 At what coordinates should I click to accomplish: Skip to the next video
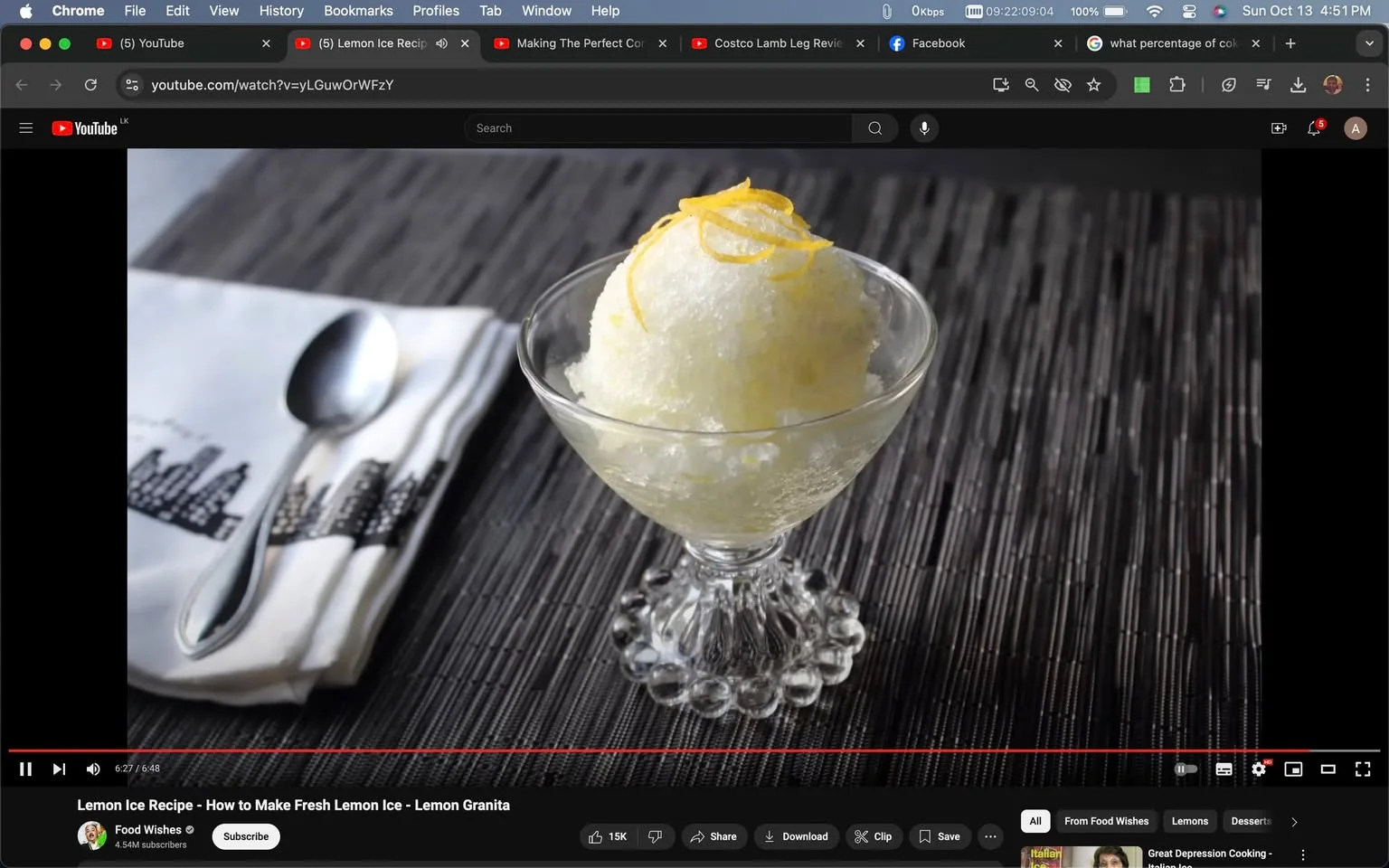point(59,769)
